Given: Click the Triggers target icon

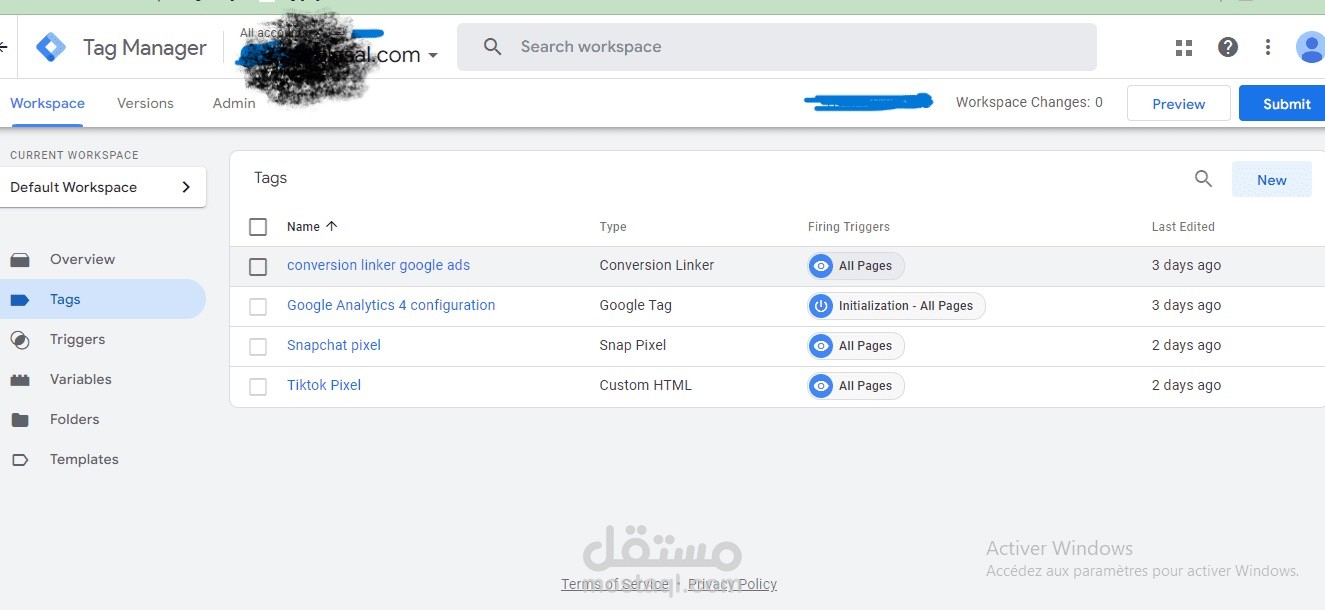Looking at the screenshot, I should [x=20, y=340].
